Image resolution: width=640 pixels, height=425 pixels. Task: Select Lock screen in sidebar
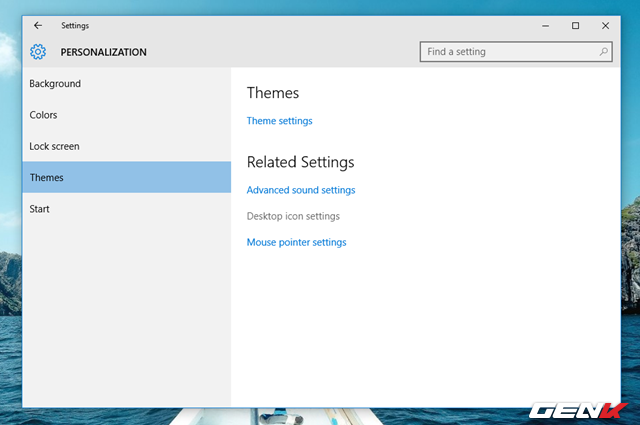coord(127,146)
